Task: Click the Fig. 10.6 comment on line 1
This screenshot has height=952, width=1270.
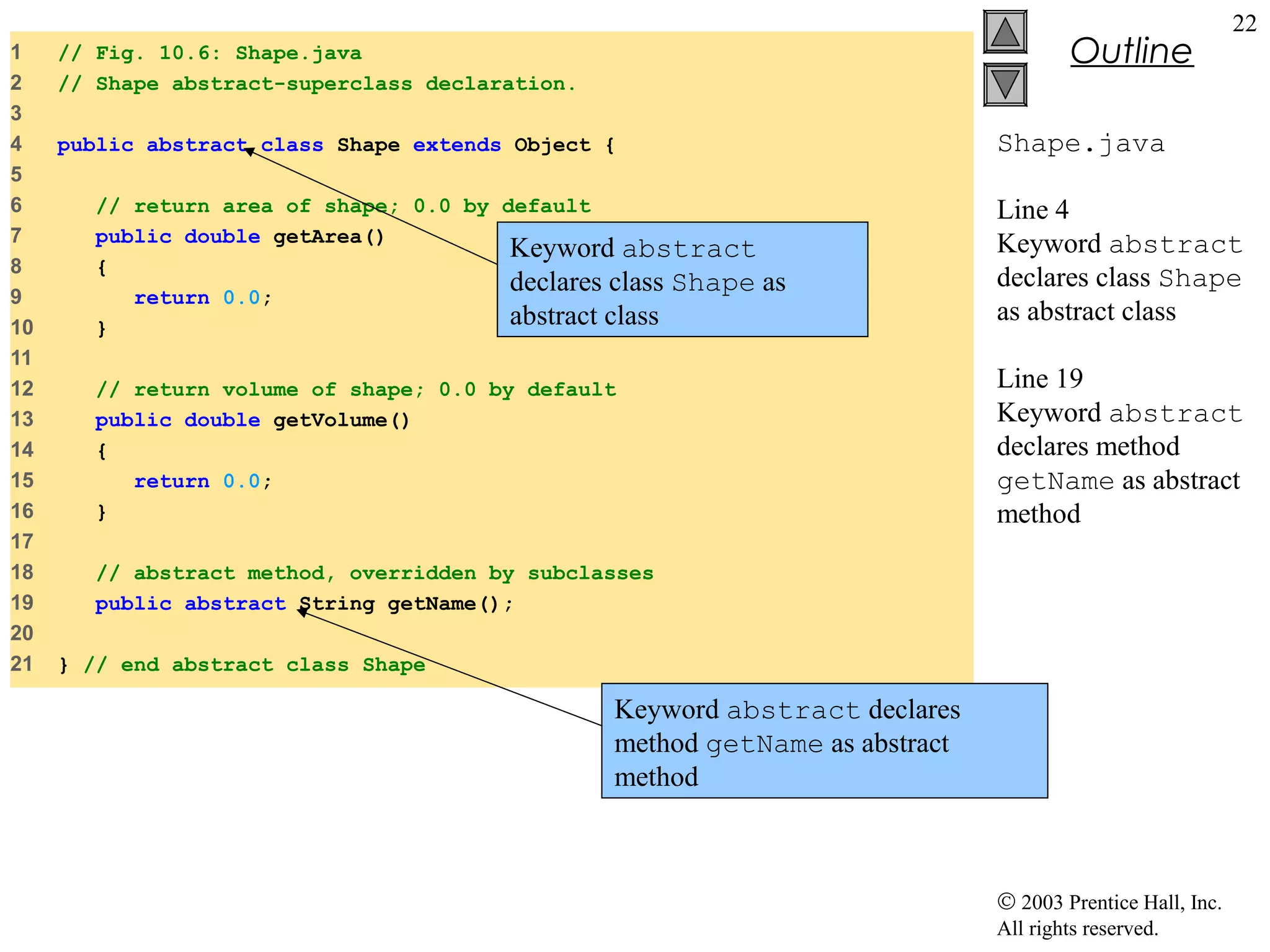Action: 210,53
